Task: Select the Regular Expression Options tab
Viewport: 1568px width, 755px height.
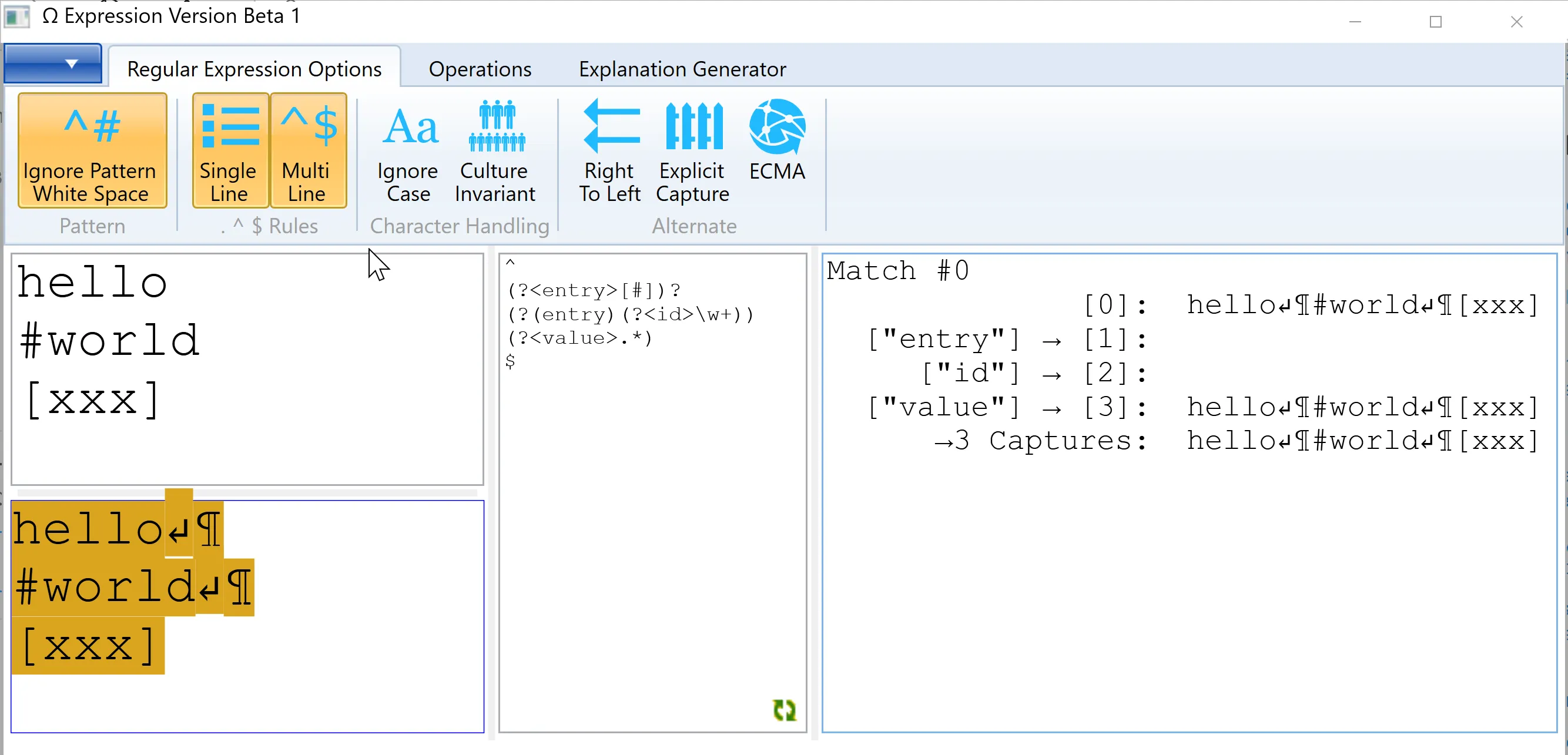Action: tap(254, 69)
